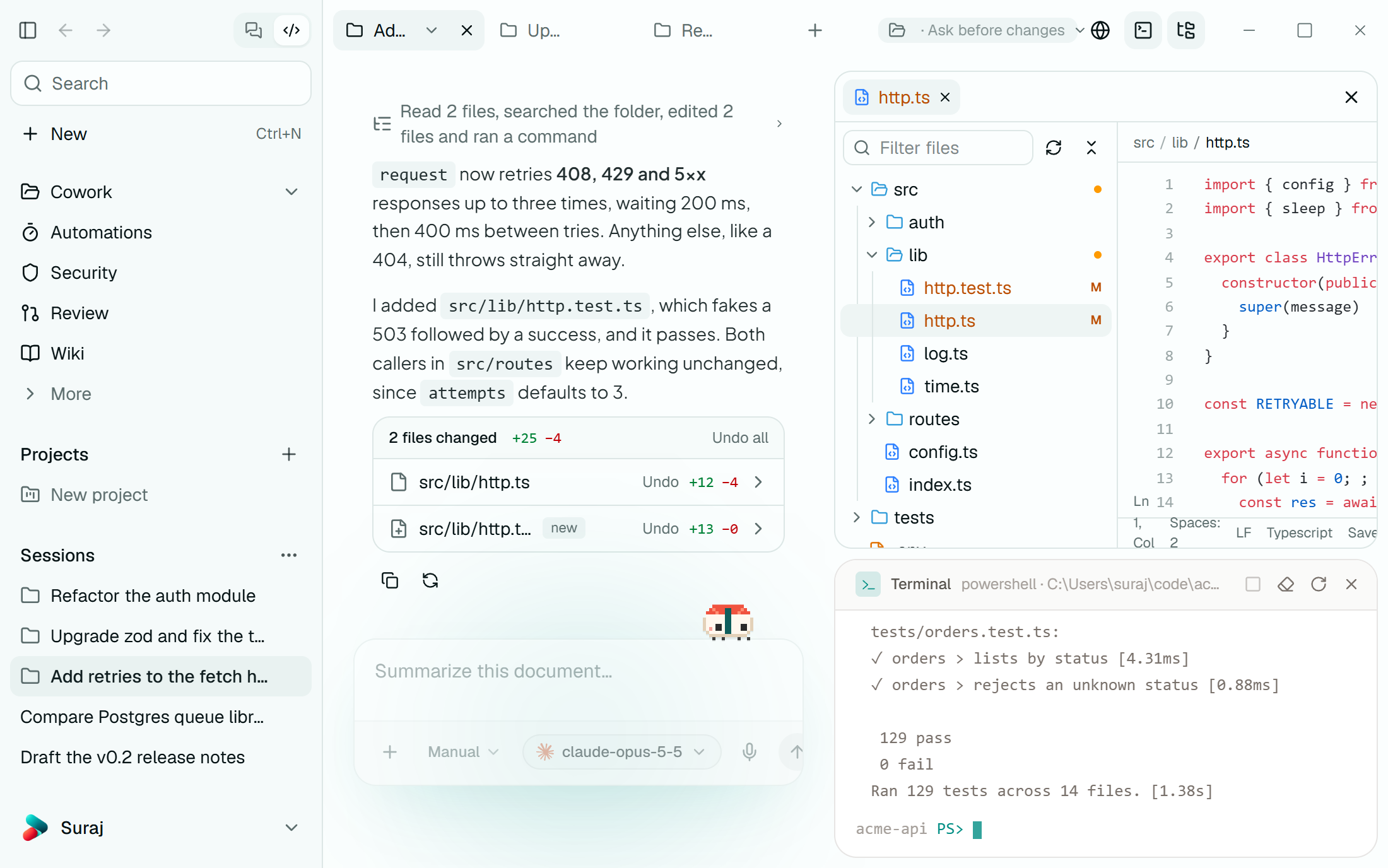The image size is (1388, 868).
Task: Open Sessions options ellipsis menu
Action: point(289,555)
